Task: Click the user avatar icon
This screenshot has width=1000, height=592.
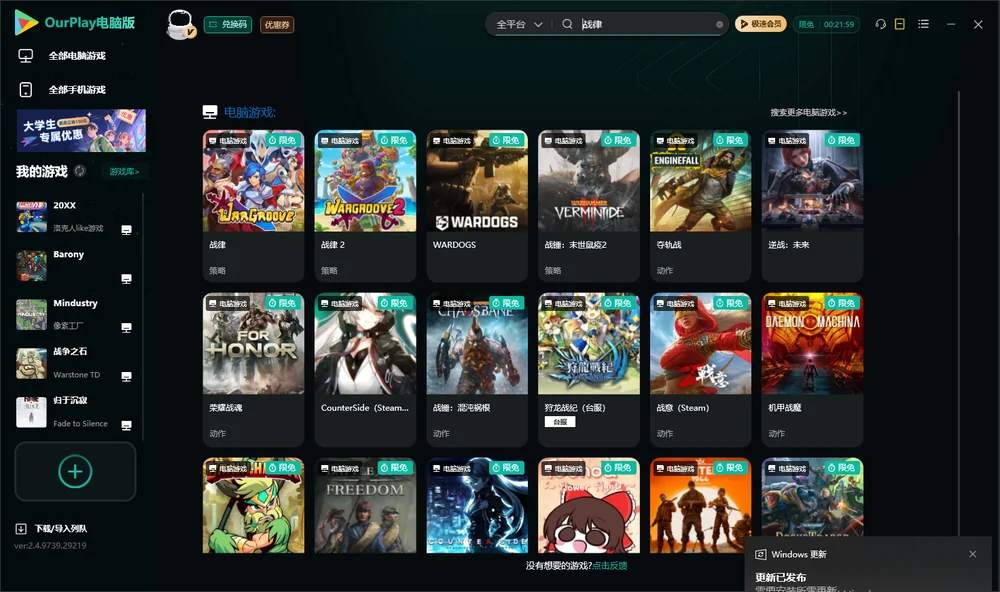Action: (180, 24)
